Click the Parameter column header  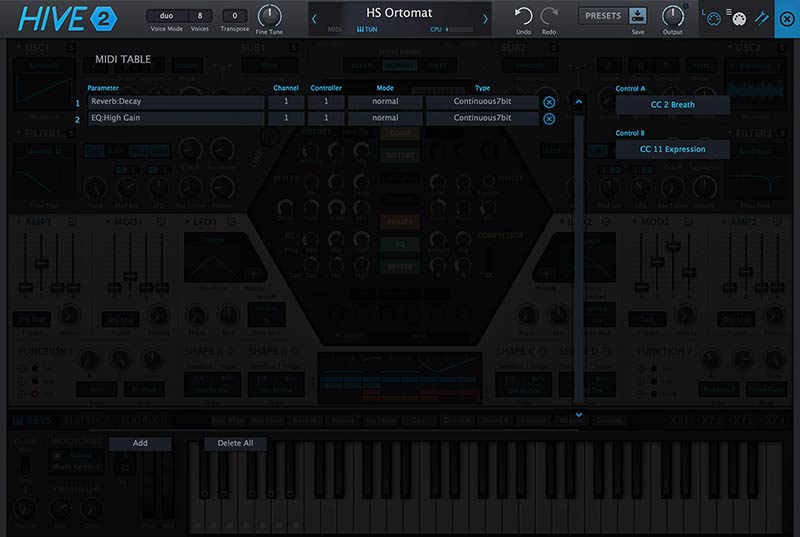pyautogui.click(x=103, y=88)
